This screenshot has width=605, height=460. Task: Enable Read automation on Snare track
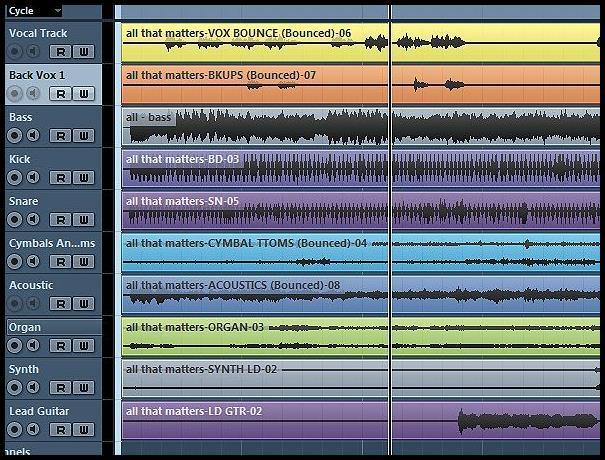(61, 220)
